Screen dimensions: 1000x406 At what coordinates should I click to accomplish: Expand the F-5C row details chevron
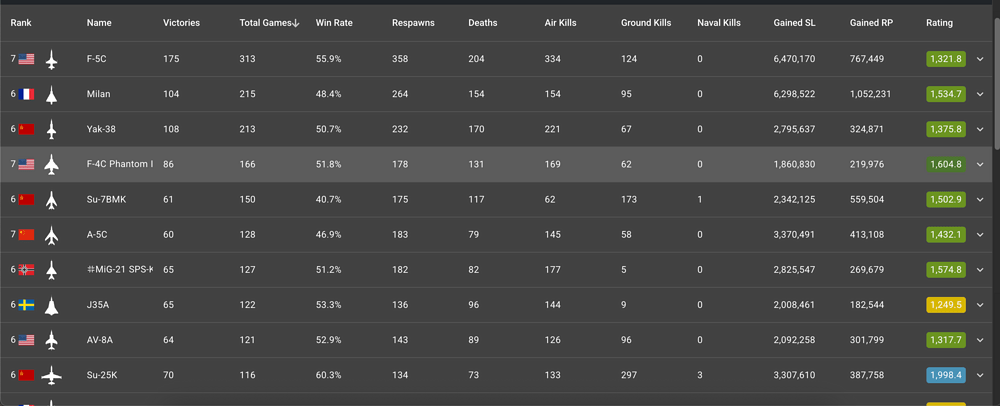(980, 59)
